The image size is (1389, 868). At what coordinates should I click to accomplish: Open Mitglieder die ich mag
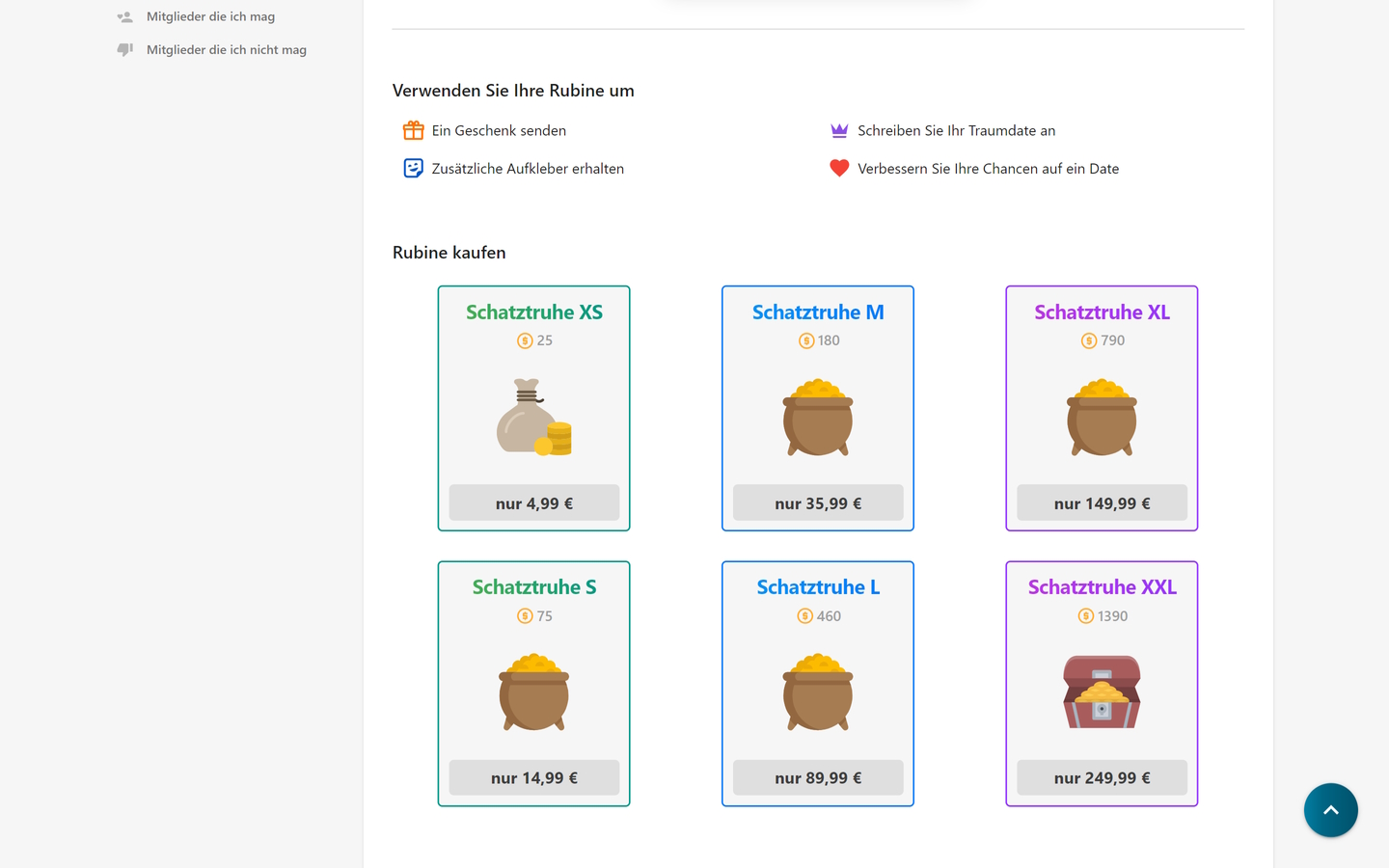point(210,17)
